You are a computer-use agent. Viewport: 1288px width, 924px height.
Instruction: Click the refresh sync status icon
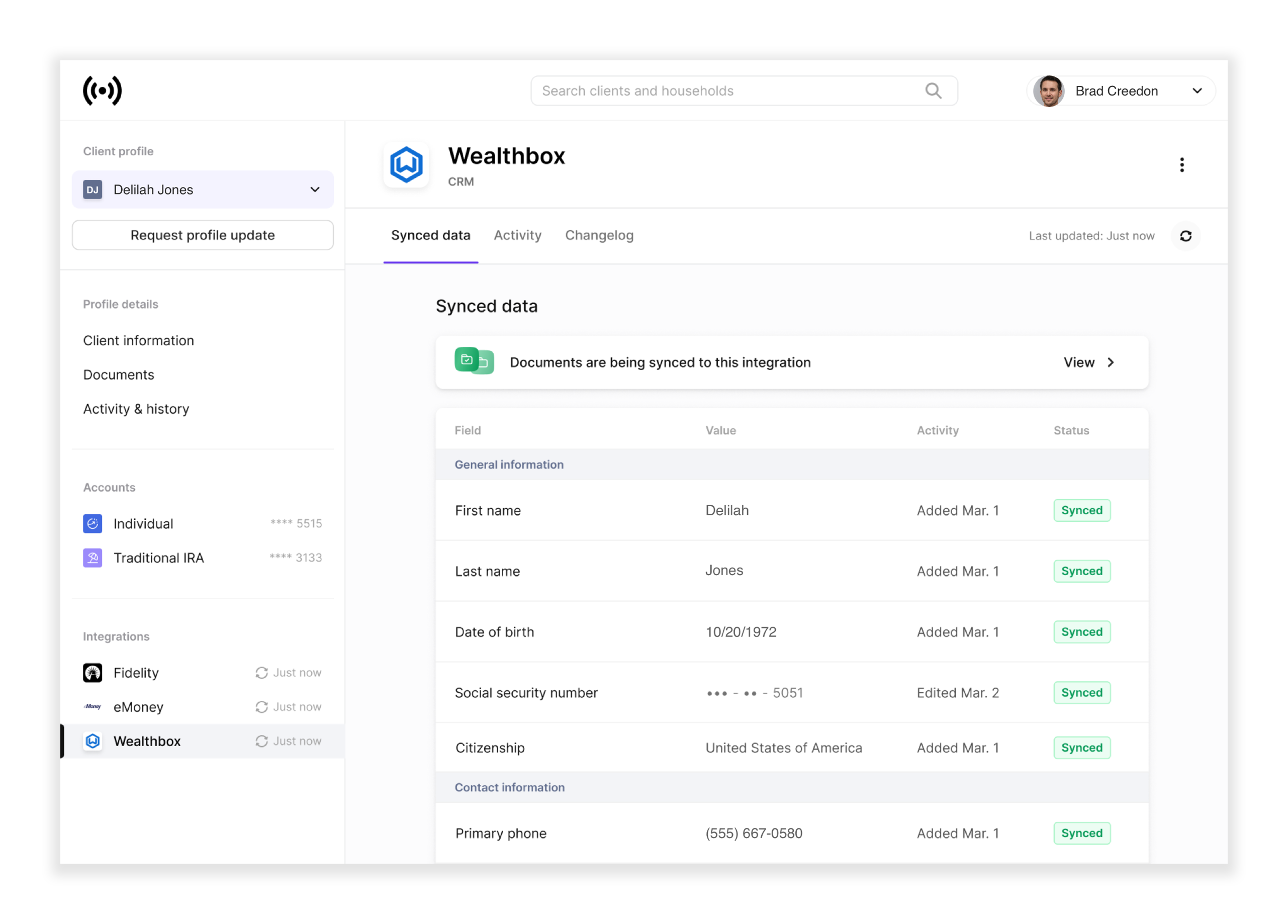pyautogui.click(x=1187, y=236)
